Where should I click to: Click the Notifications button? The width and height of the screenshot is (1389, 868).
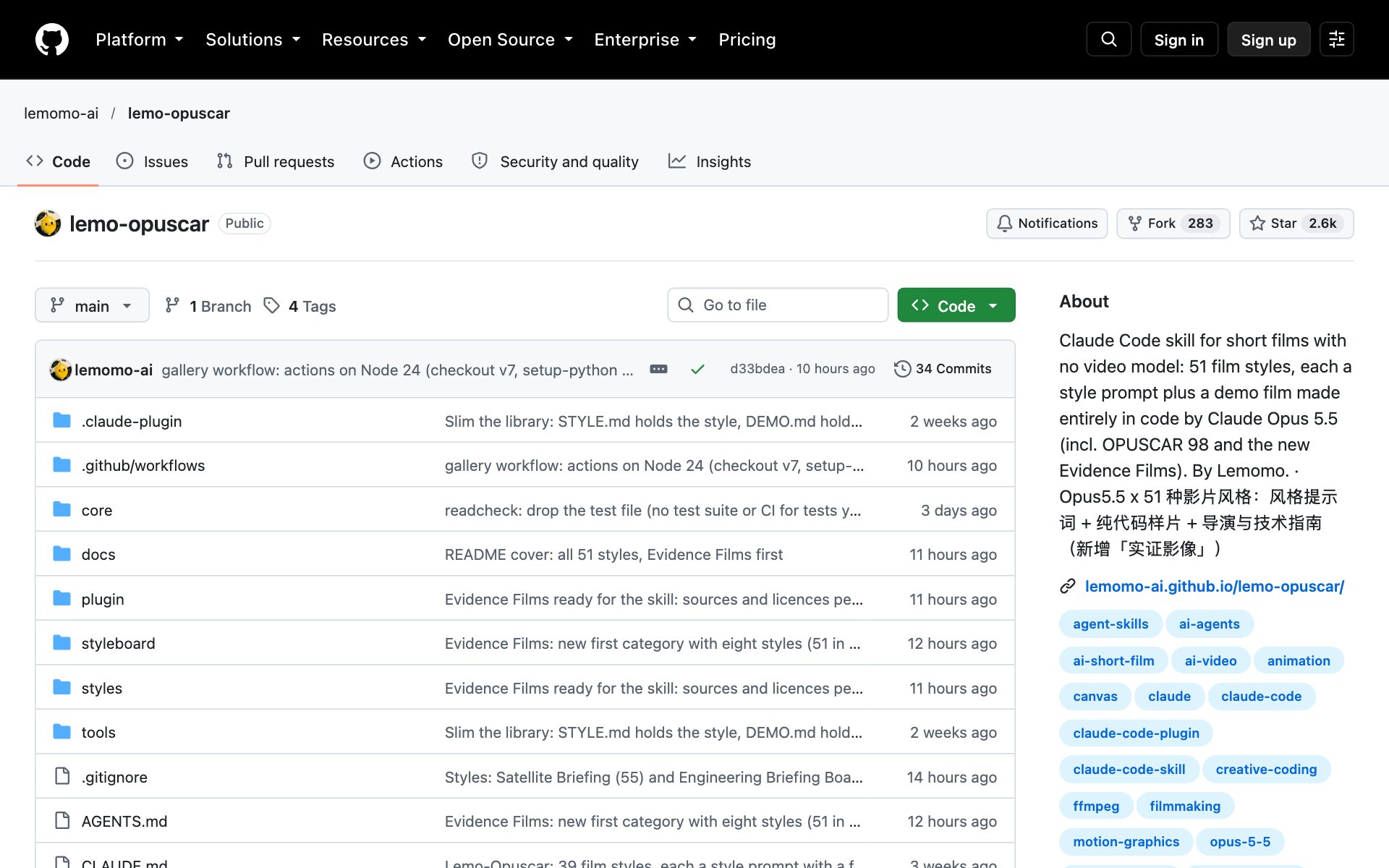1047,224
